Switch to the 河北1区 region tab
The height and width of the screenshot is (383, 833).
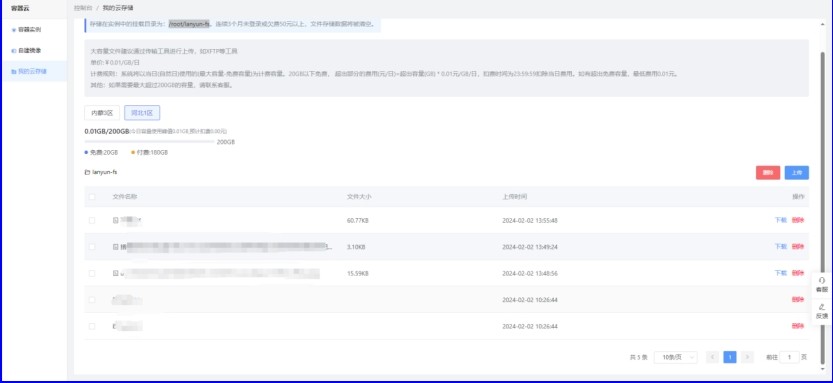[142, 113]
